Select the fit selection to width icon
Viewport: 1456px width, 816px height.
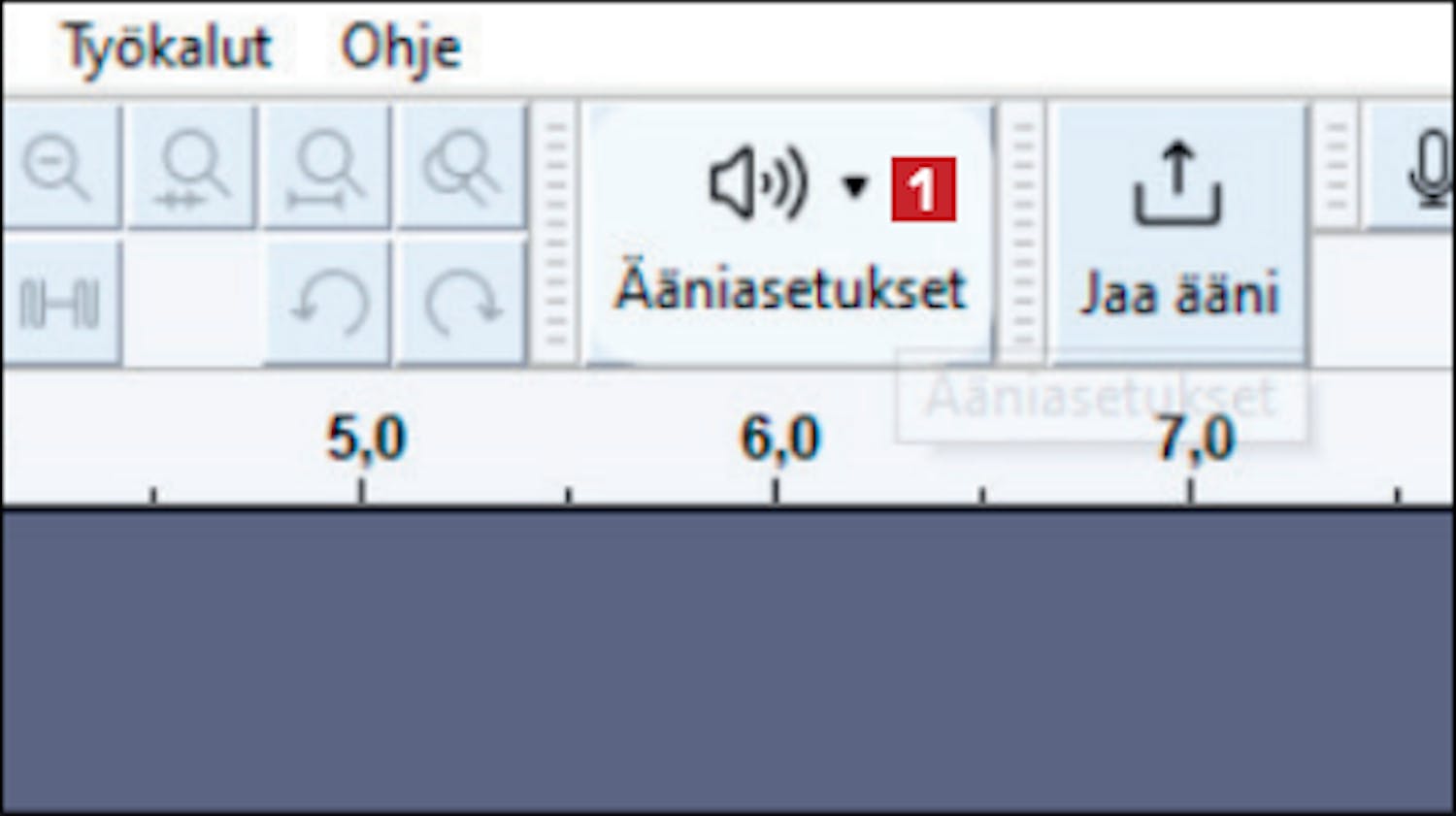[193, 167]
